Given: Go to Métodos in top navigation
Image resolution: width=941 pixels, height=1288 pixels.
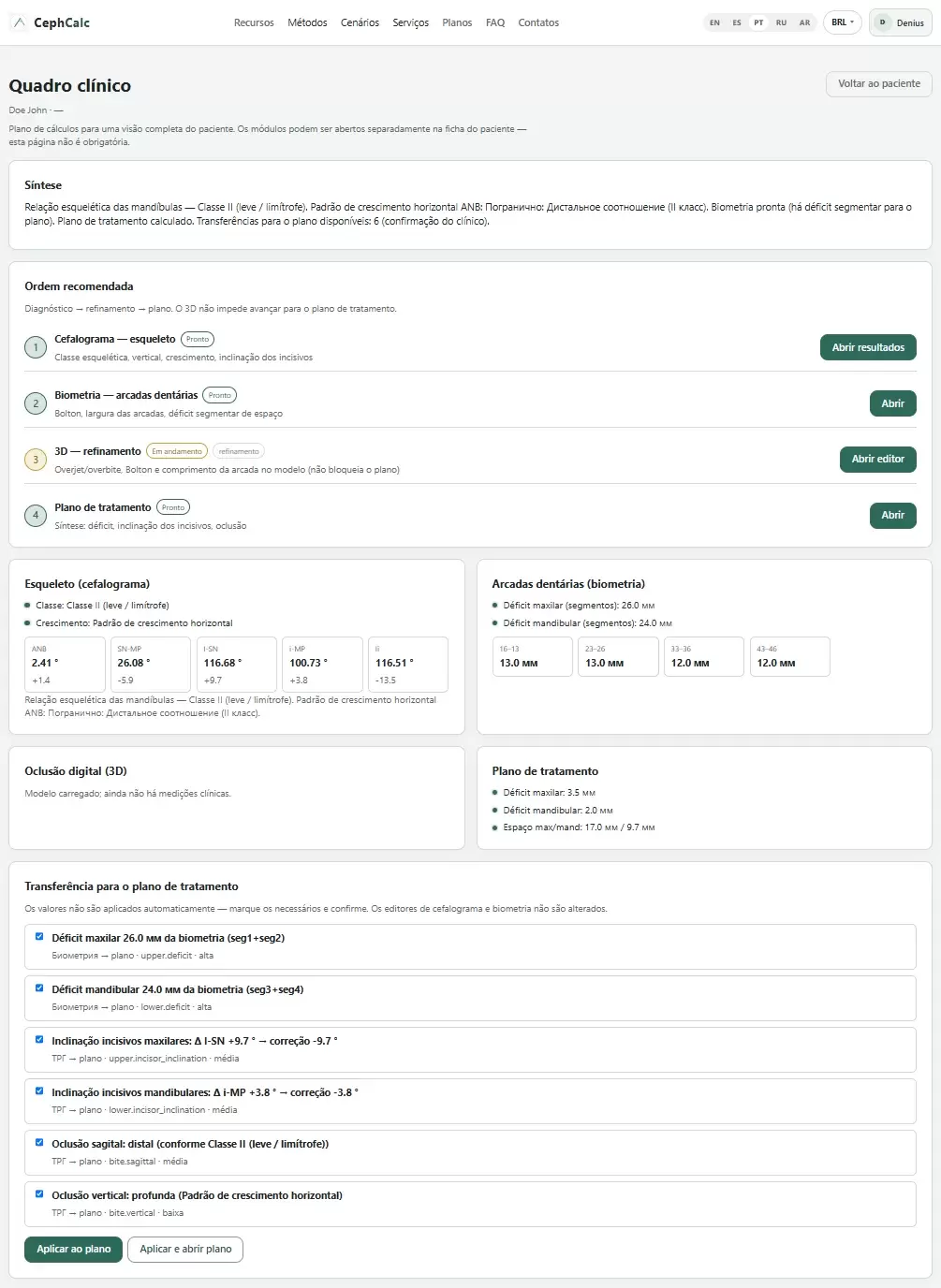Looking at the screenshot, I should pos(307,22).
